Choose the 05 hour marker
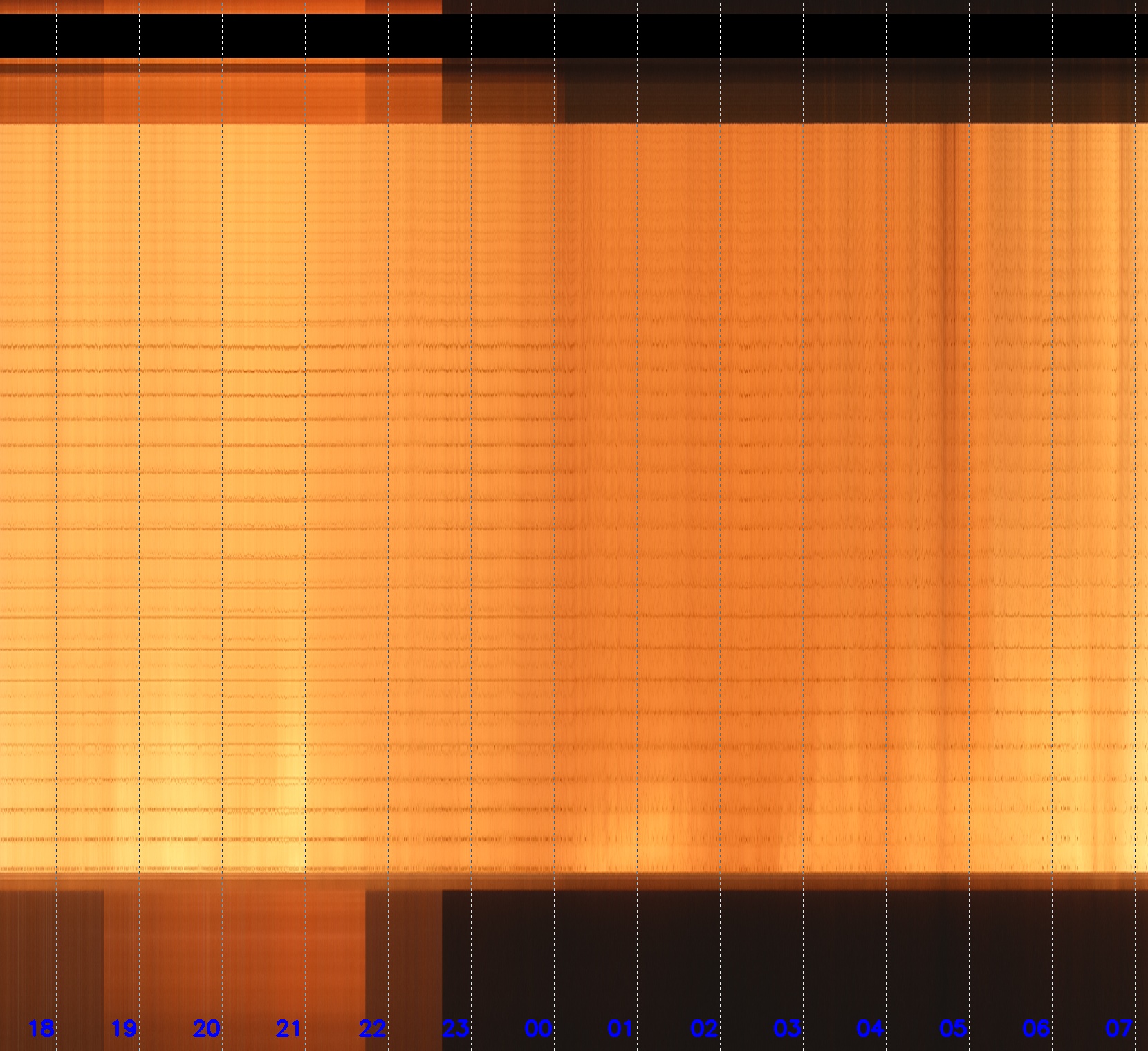Screen dimensions: 1148x1051 pos(953,1029)
